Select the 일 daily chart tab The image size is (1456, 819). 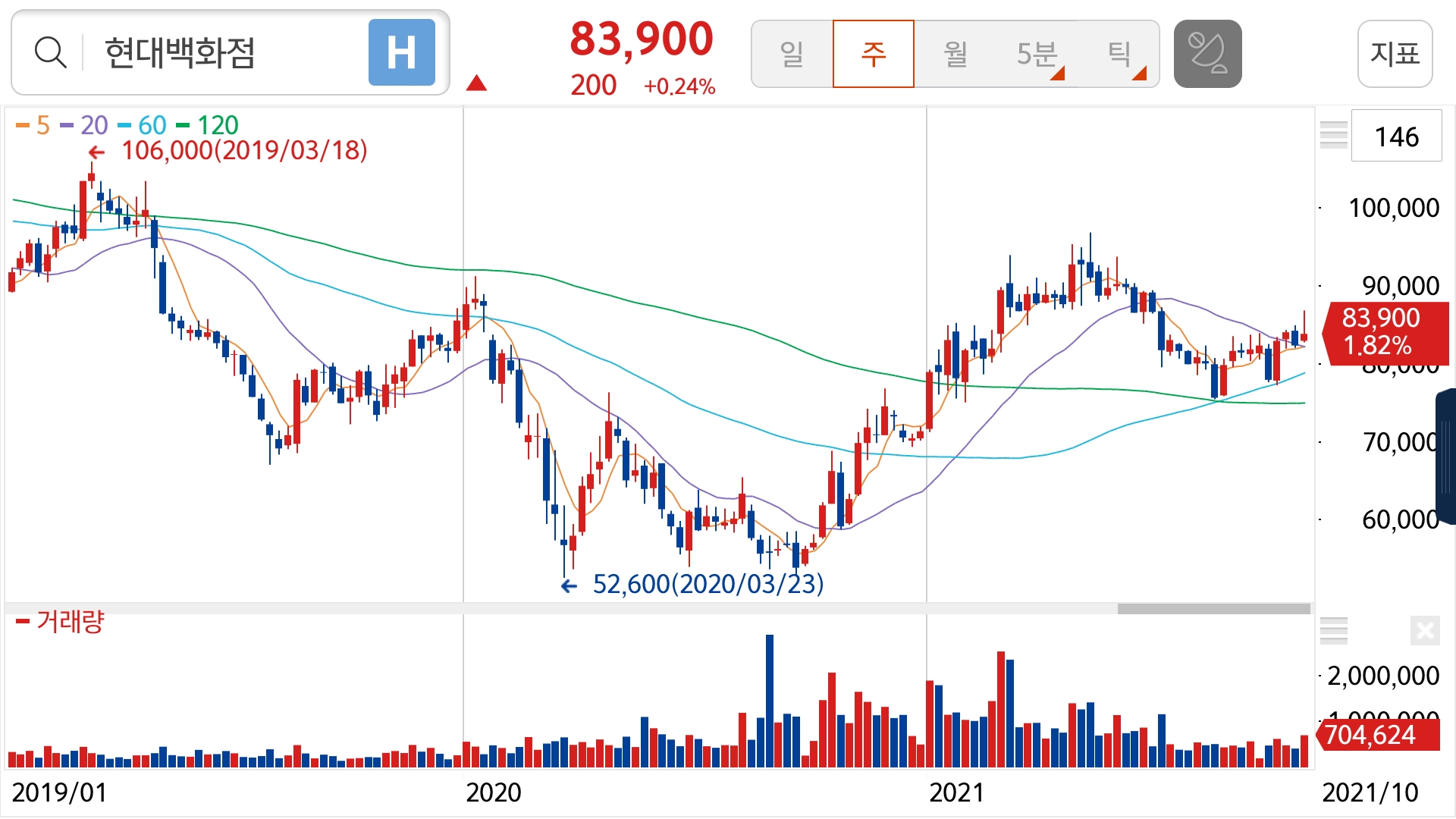pos(792,54)
